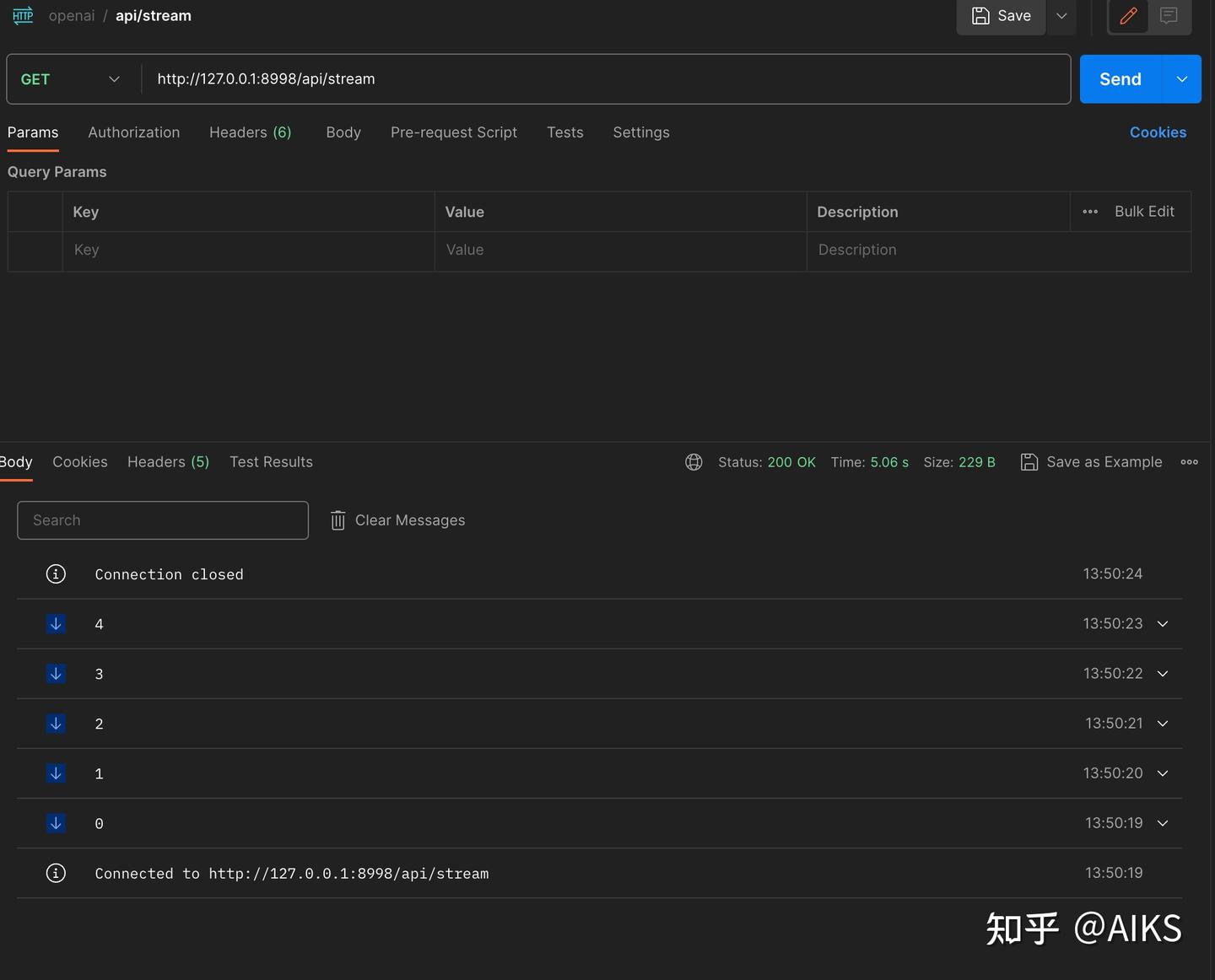The image size is (1215, 980).
Task: Open the Save button dropdown chevron
Action: (x=1061, y=16)
